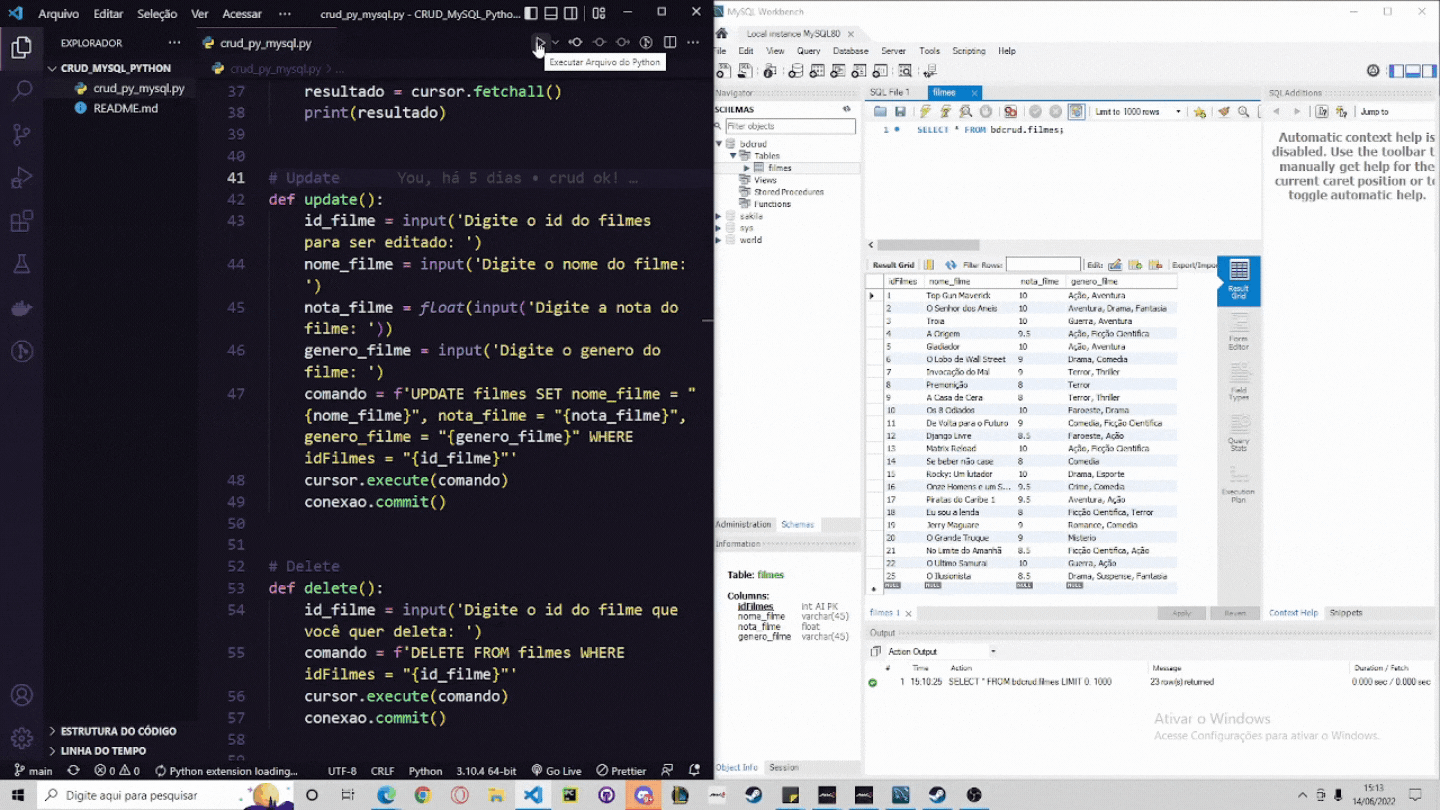This screenshot has height=810, width=1440.
Task: Open the Seleção menu in VS Code
Action: [157, 14]
